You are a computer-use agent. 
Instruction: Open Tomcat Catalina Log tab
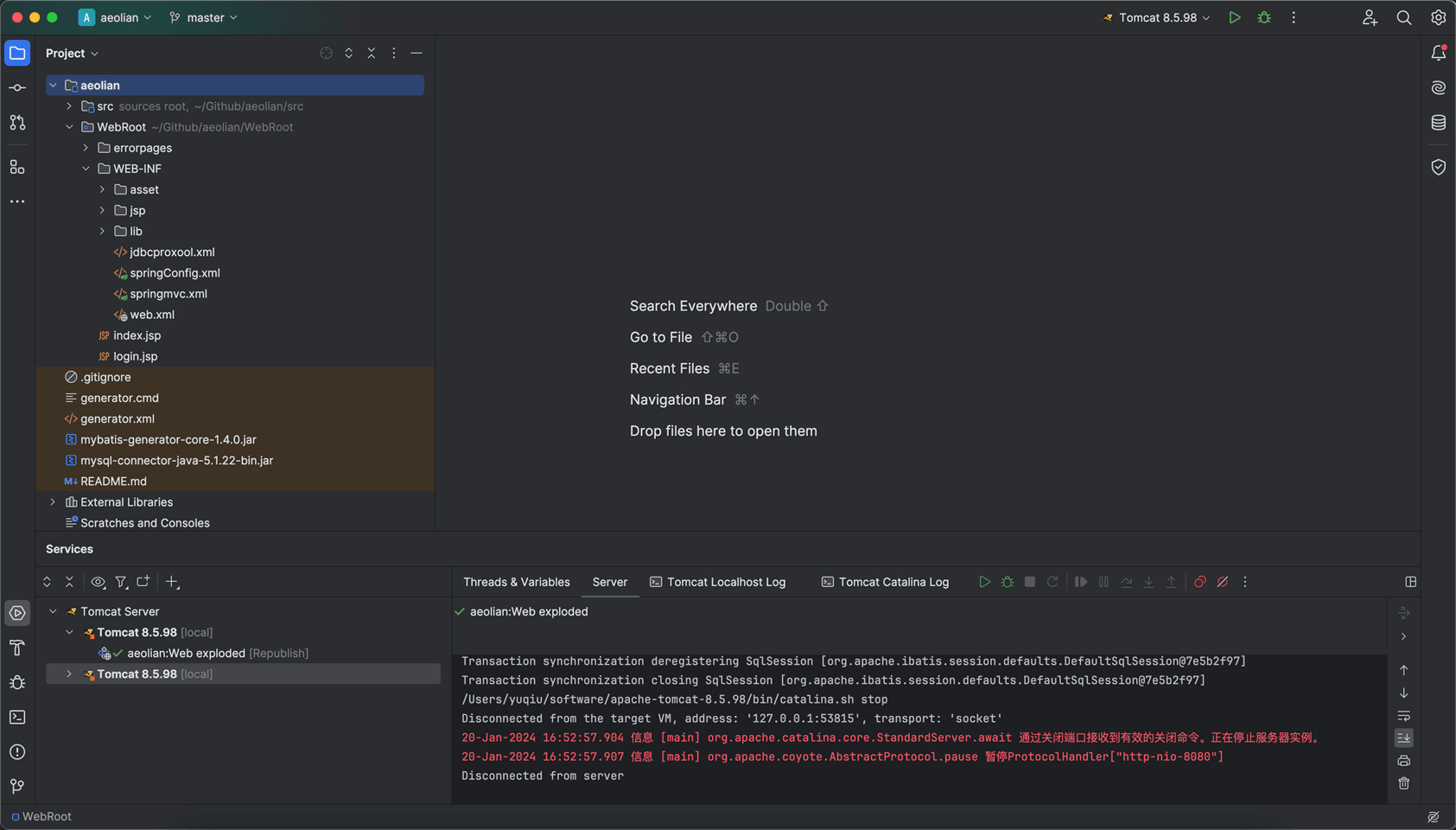(886, 582)
